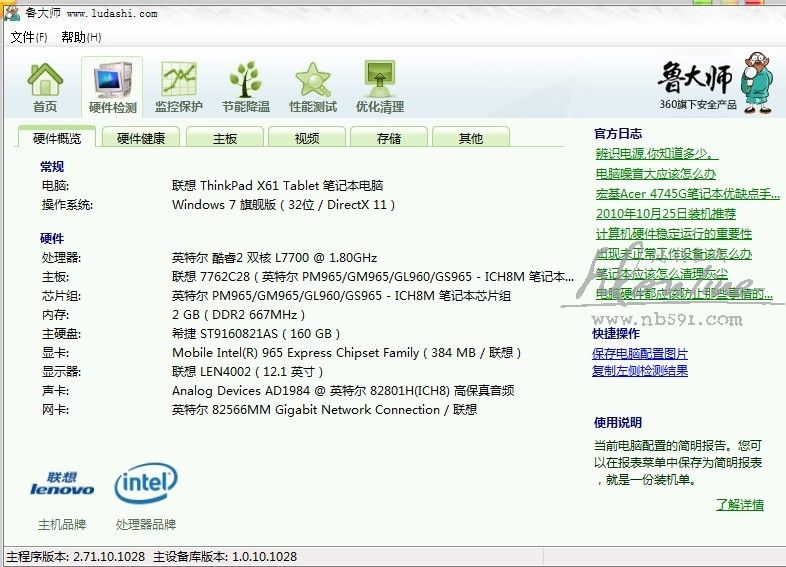
Task: Switch to the 主板 tab
Action: point(224,138)
